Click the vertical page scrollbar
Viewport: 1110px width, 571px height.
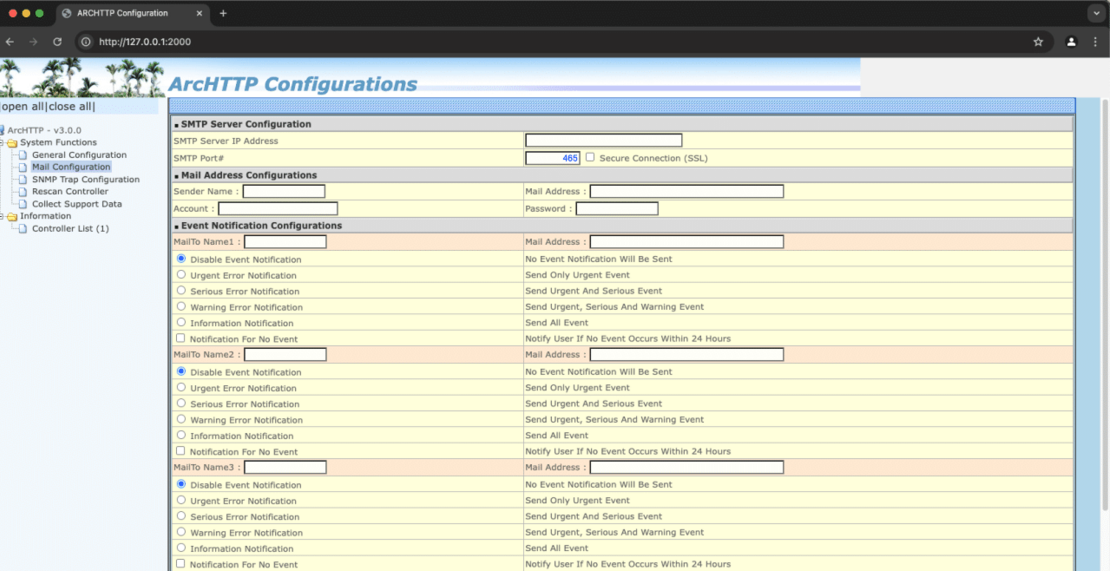[x=1105, y=300]
